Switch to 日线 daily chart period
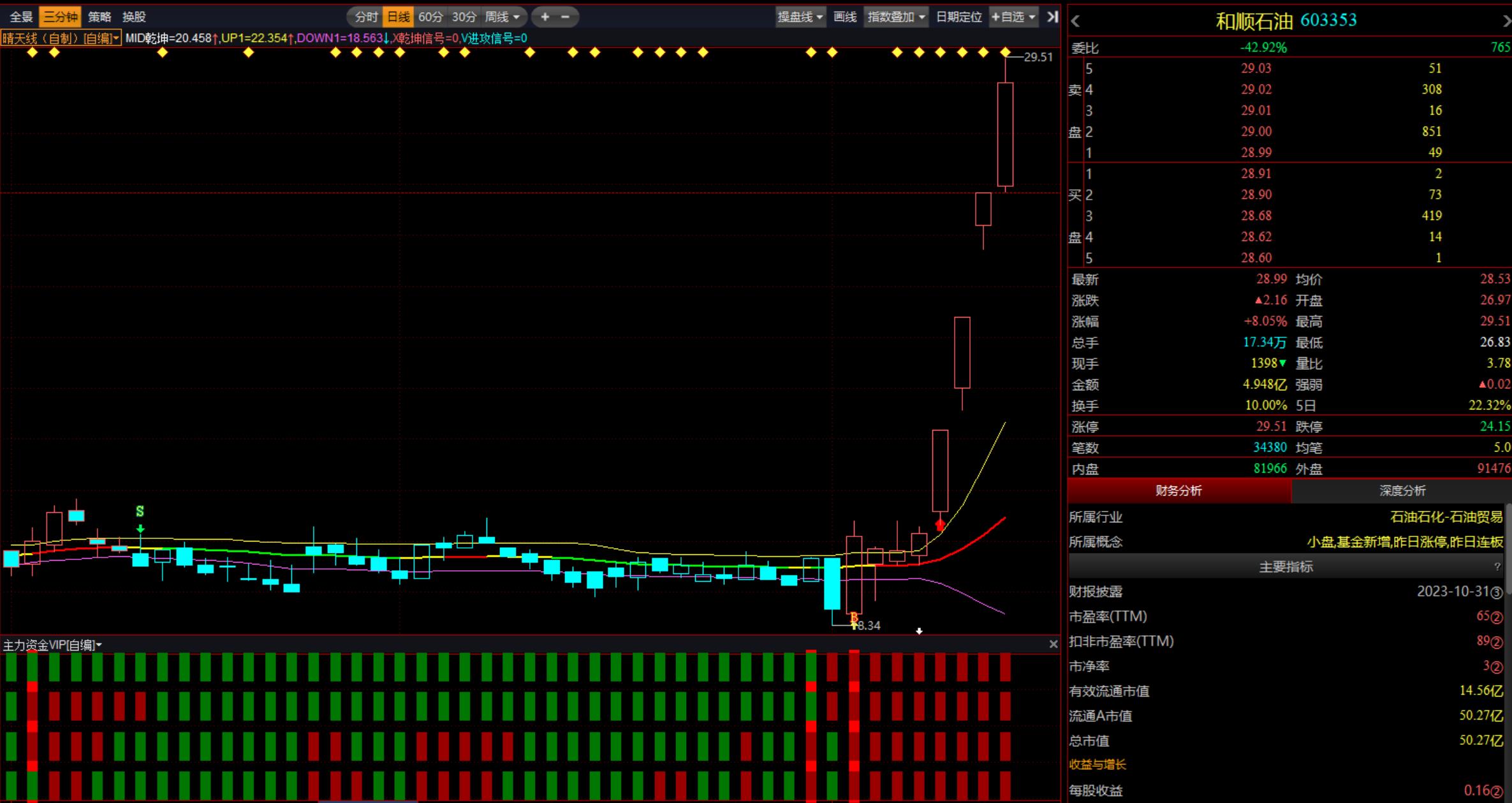1512x803 pixels. coord(399,17)
